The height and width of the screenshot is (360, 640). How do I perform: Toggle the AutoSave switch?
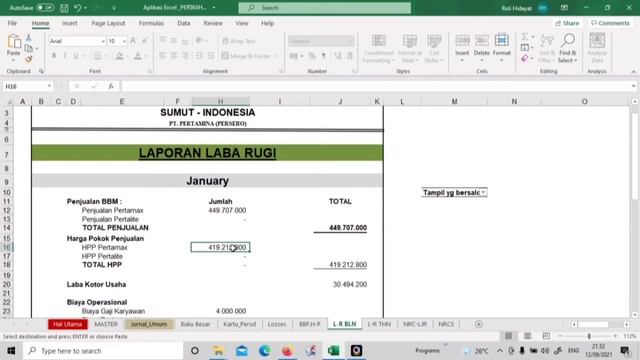point(45,8)
